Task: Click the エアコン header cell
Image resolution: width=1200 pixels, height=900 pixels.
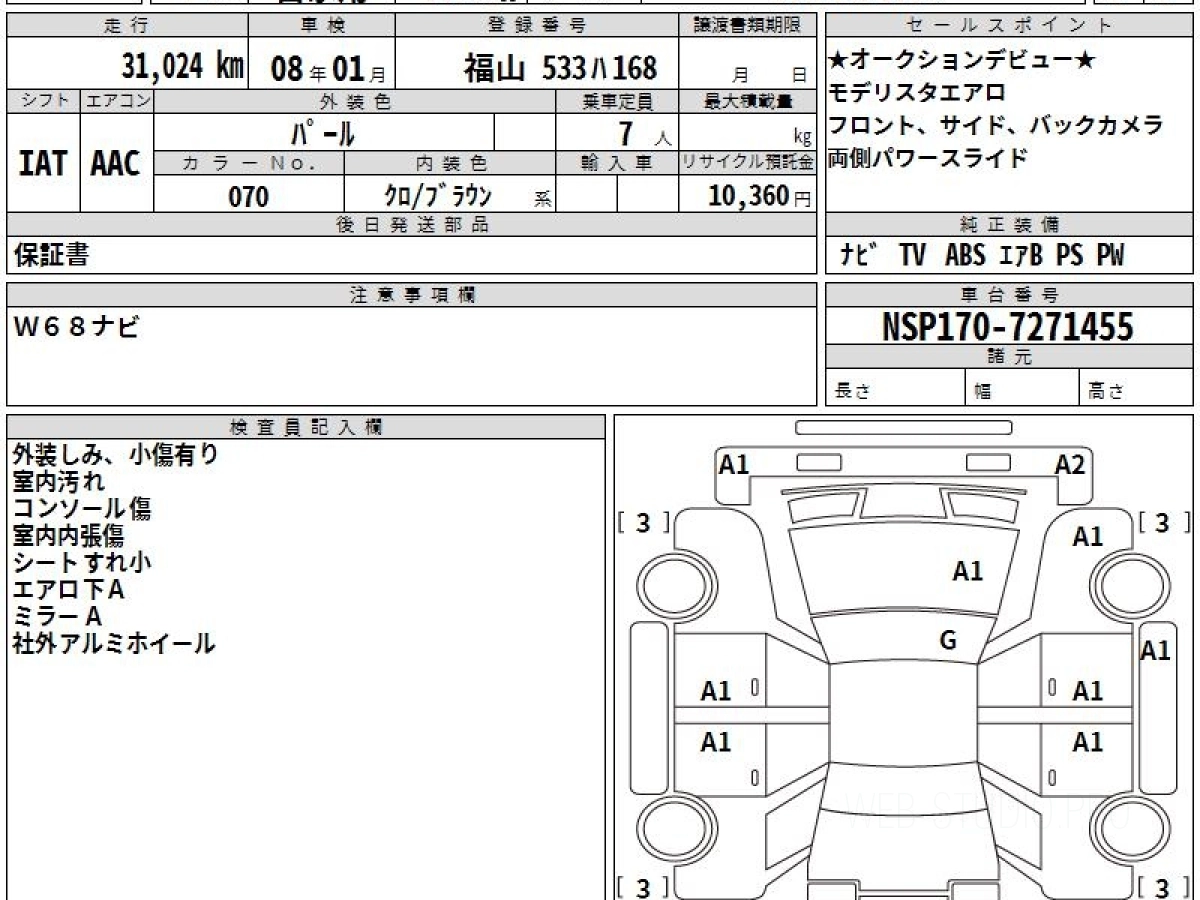Action: (117, 101)
